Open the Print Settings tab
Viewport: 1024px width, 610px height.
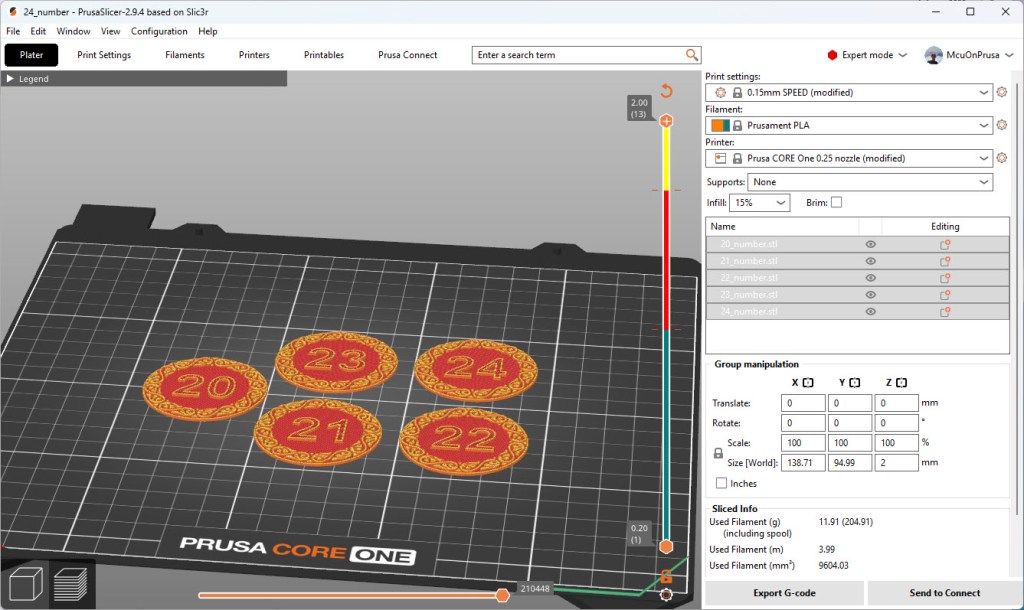coord(104,55)
